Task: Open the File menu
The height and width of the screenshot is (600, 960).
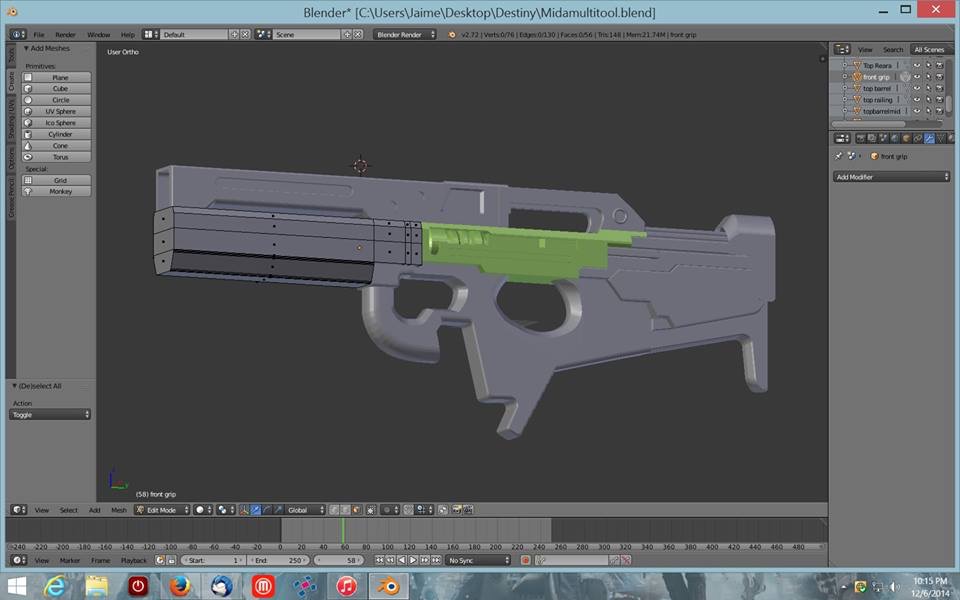Action: point(39,35)
